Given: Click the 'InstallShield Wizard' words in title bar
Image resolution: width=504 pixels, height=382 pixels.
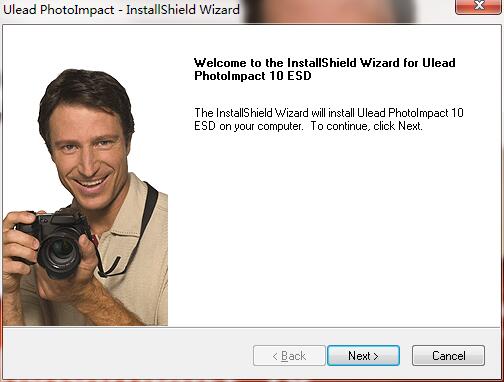Looking at the screenshot, I should (183, 9).
